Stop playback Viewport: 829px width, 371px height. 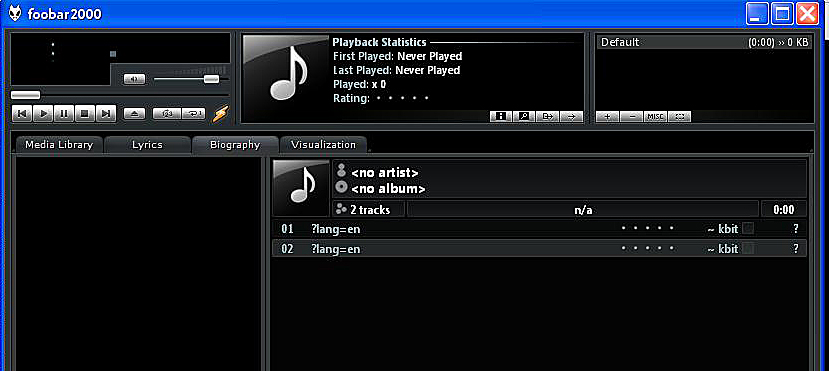click(x=84, y=113)
